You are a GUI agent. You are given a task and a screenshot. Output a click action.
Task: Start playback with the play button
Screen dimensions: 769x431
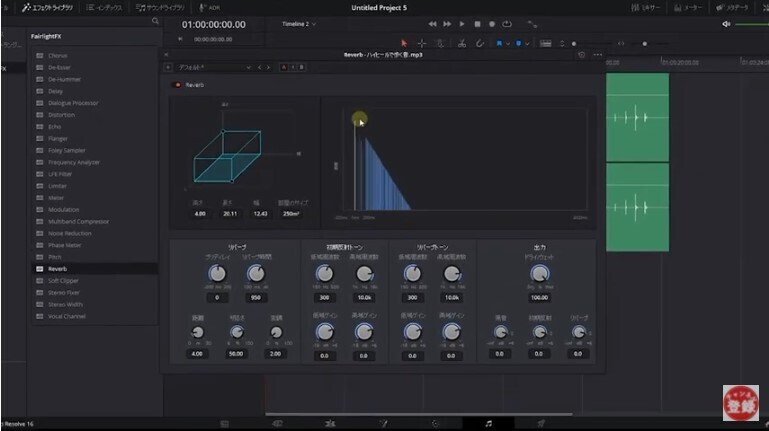click(462, 24)
